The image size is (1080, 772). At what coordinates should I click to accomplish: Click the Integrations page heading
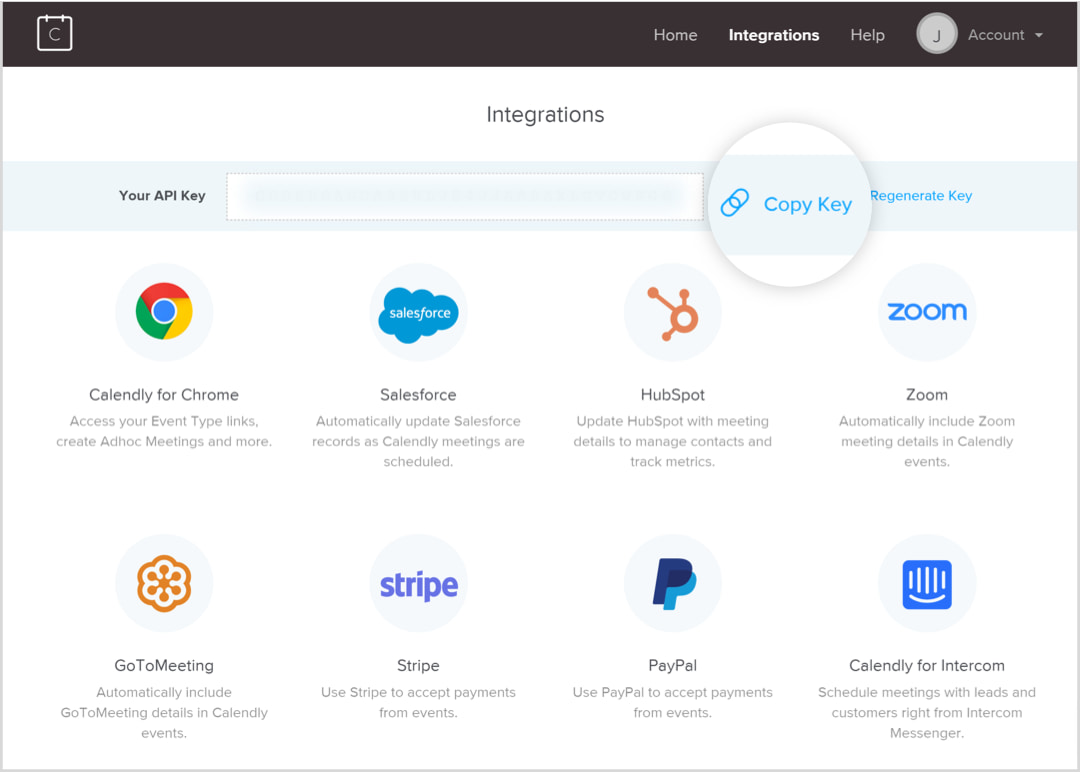(545, 114)
